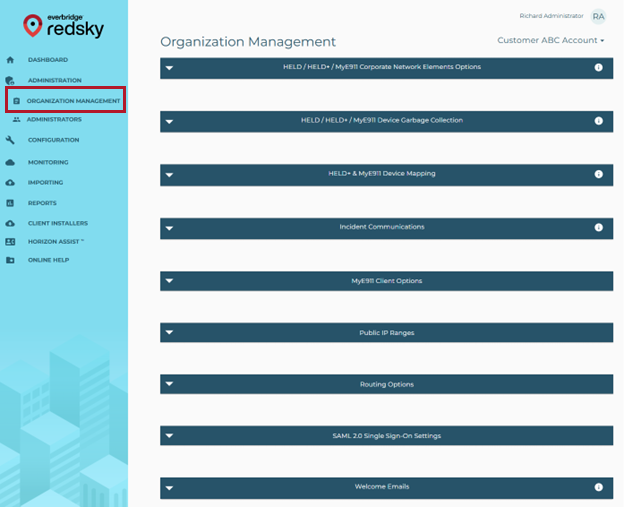Click the Administration shield icon

[x=10, y=80]
